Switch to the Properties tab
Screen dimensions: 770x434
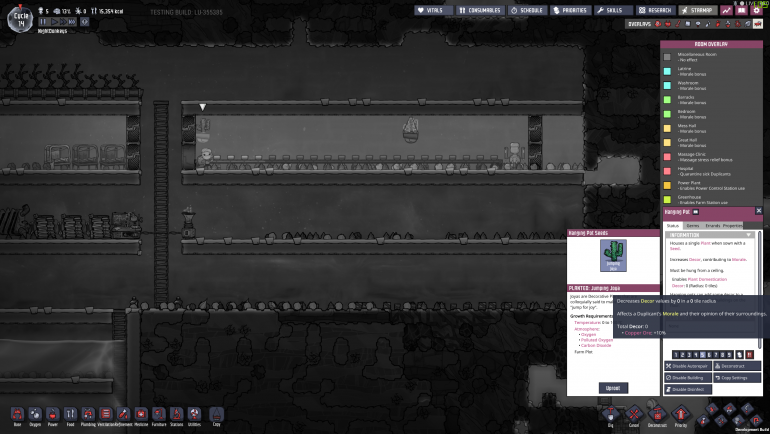(733, 226)
